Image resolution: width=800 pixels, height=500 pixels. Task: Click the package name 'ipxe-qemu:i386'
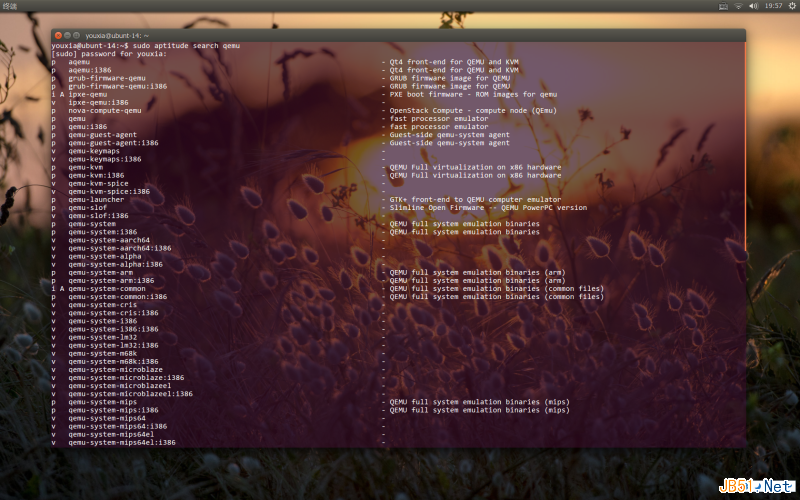pos(98,103)
